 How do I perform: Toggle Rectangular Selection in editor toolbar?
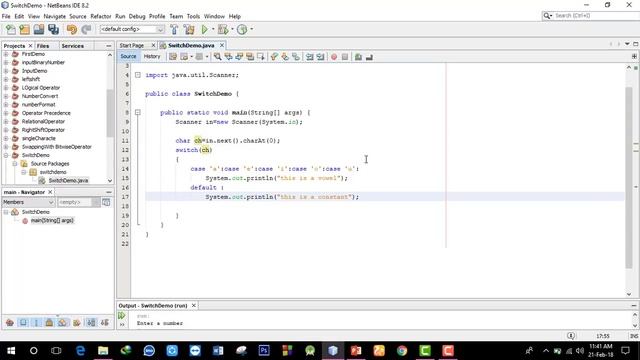(260, 57)
